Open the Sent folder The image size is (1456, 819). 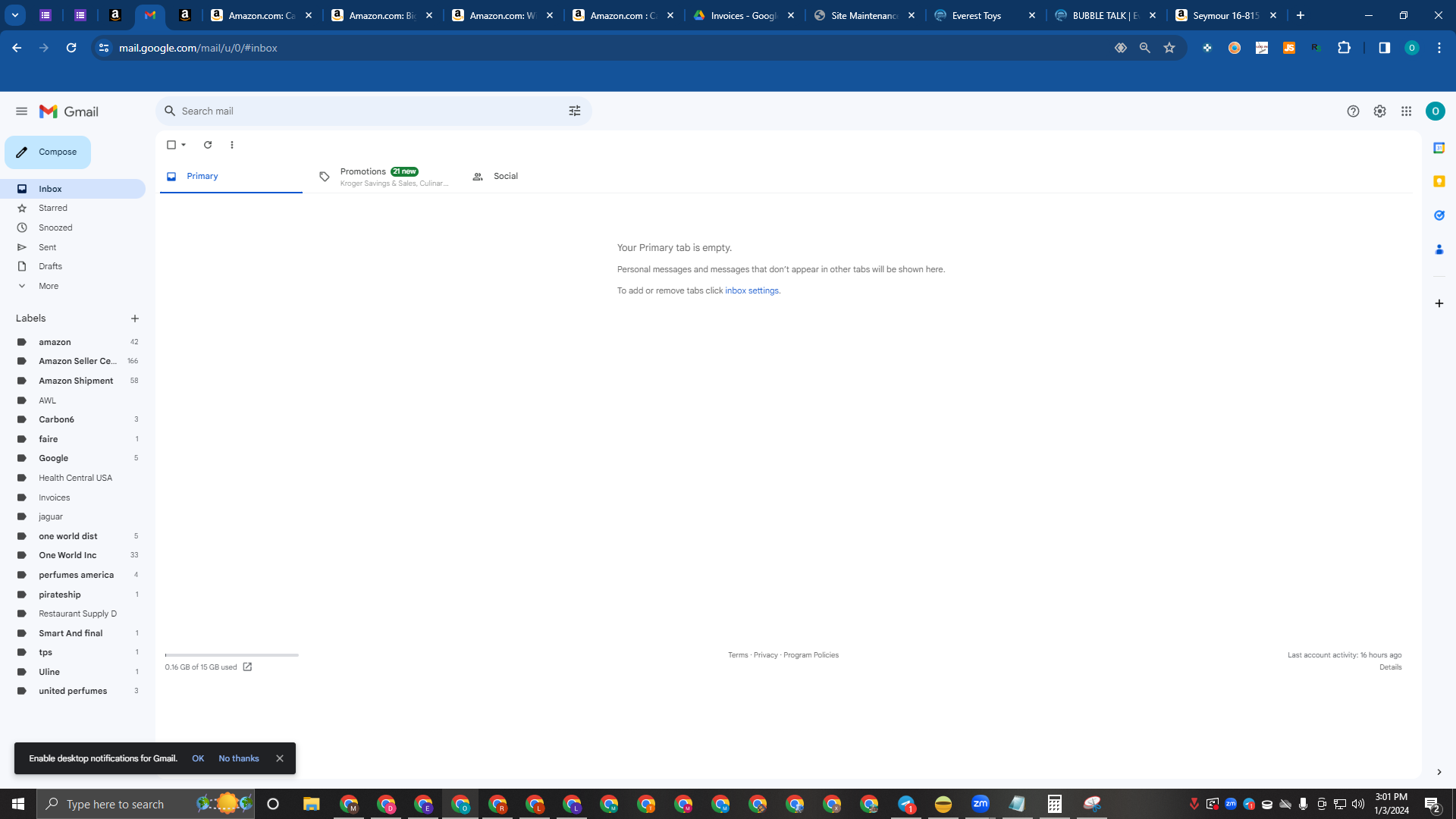[x=73, y=247]
